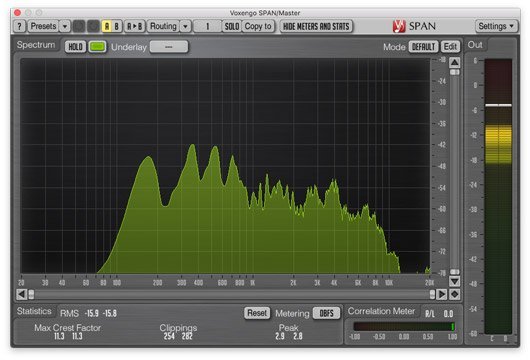Viewport: 530px width, 360px height.
Task: Click the left handle of horizontal frequency slider
Action: click(31, 294)
